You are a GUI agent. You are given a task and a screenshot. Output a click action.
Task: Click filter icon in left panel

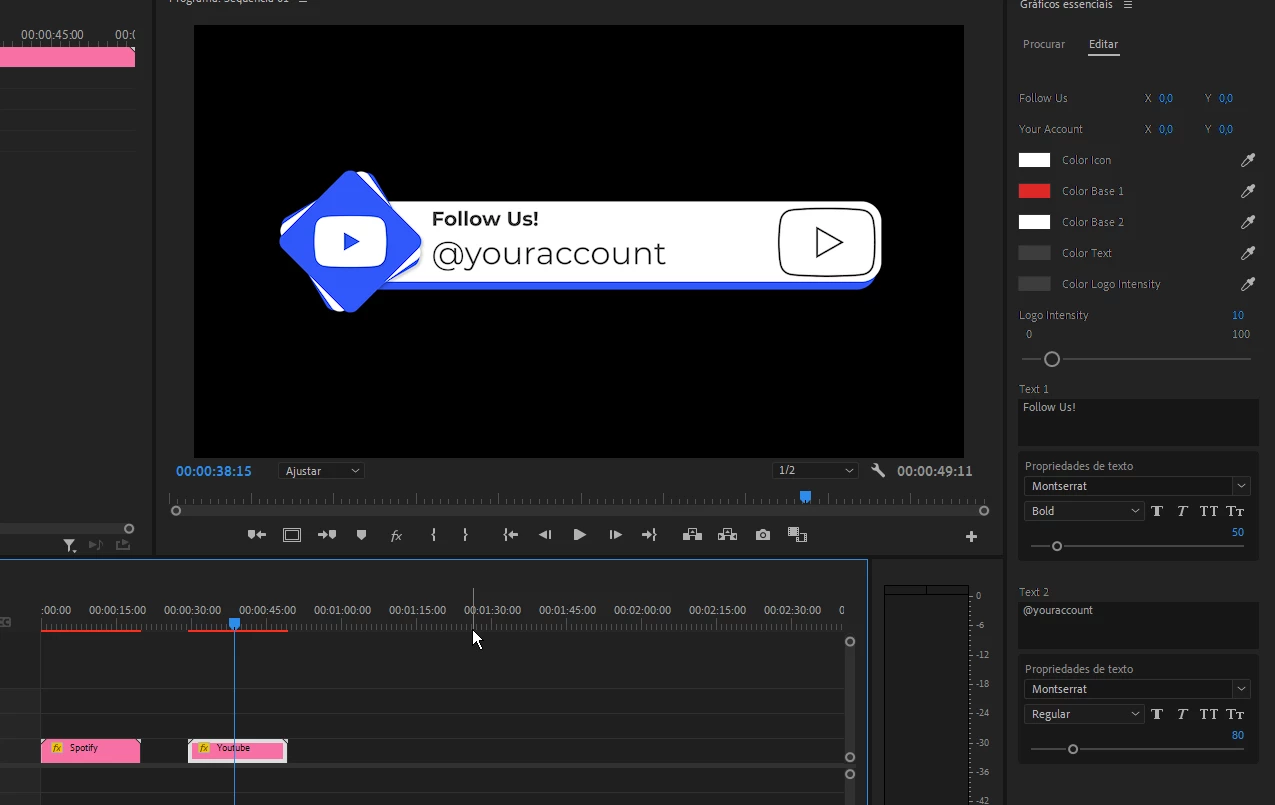click(x=69, y=545)
